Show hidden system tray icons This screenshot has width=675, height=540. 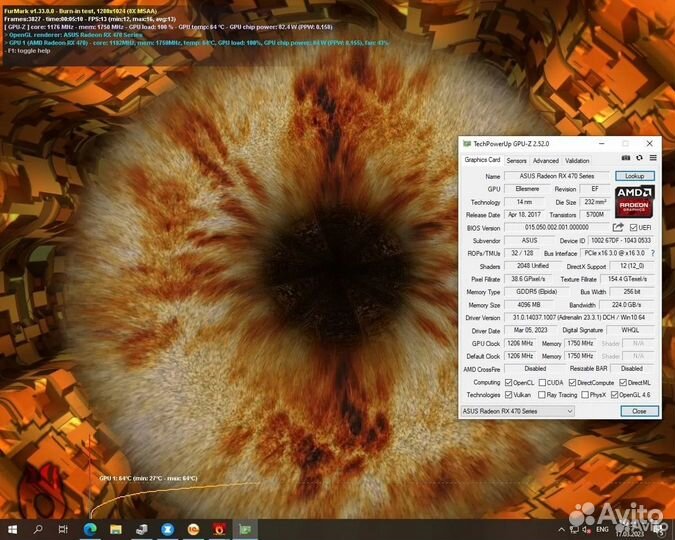pyautogui.click(x=560, y=529)
